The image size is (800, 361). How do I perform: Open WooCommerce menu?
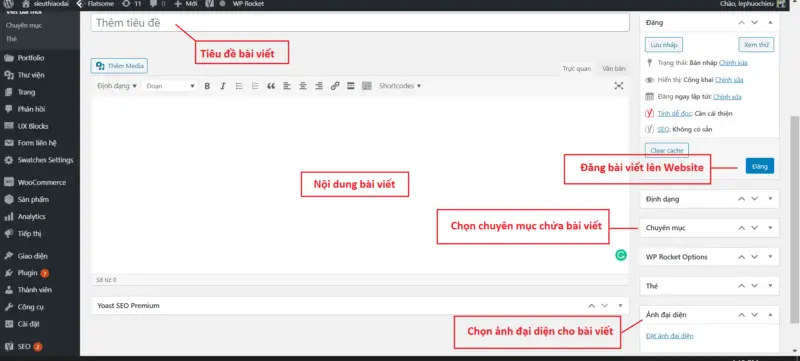[40, 183]
